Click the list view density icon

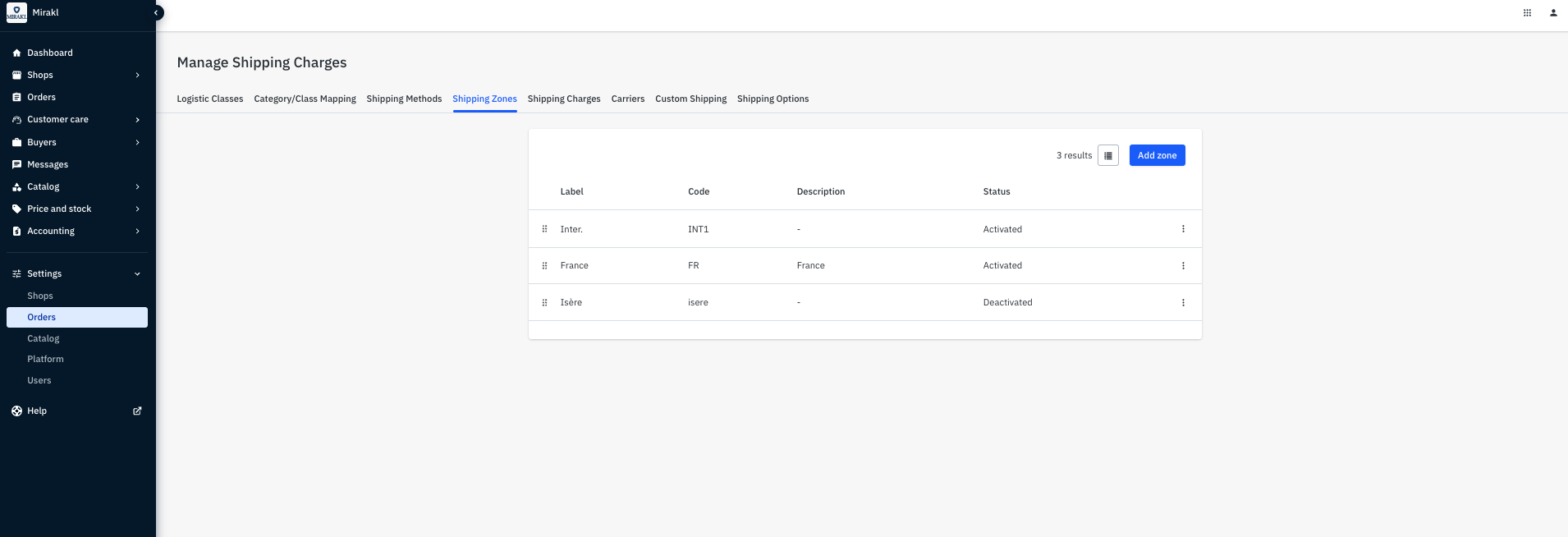click(x=1108, y=155)
